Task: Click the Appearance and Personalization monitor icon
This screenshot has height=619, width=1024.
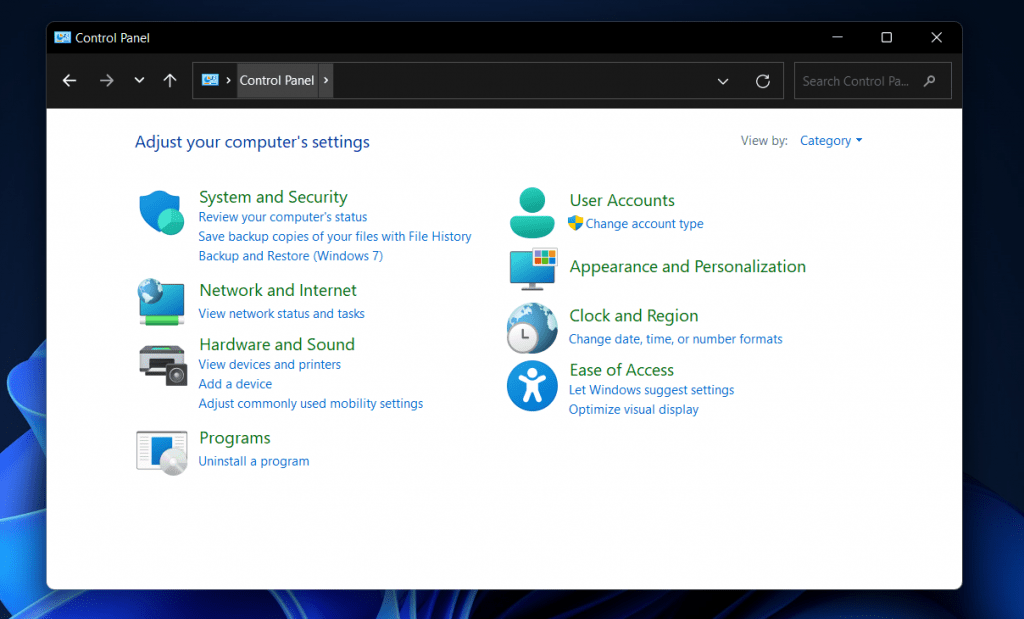Action: point(532,269)
